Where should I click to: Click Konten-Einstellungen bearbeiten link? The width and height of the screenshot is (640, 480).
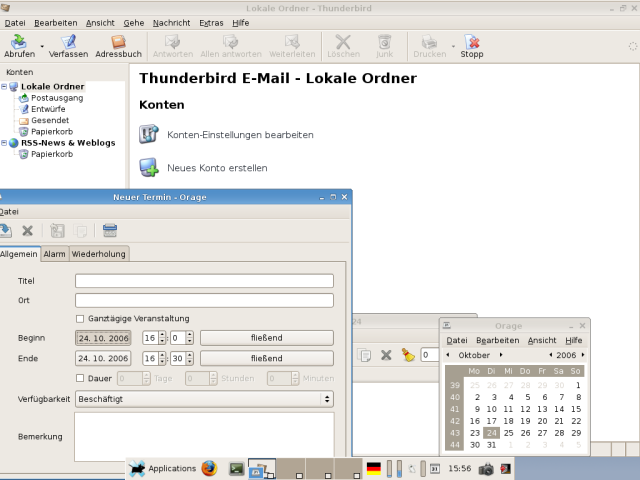point(240,135)
